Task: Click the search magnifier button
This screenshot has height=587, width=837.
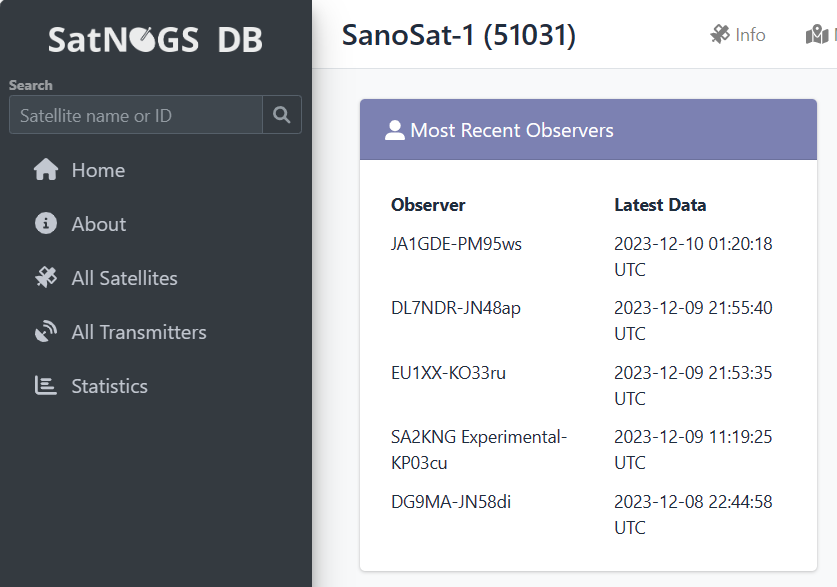Action: tap(282, 115)
